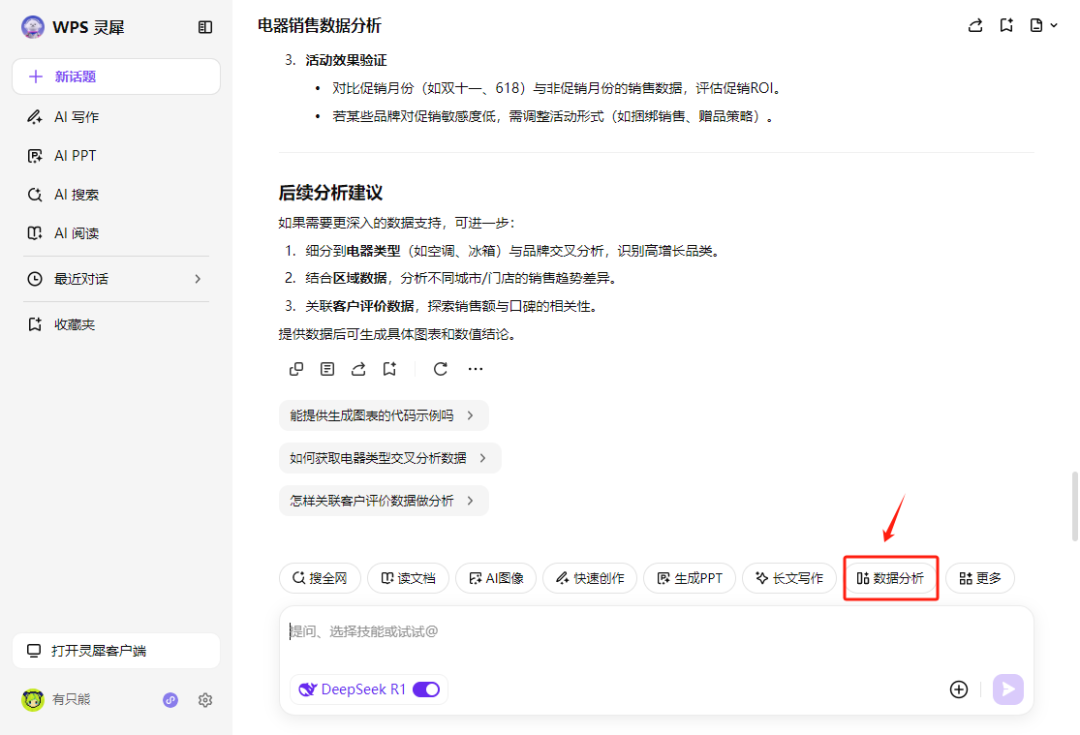
Task: Open export dropdown arrow at top right
Action: click(x=1054, y=26)
